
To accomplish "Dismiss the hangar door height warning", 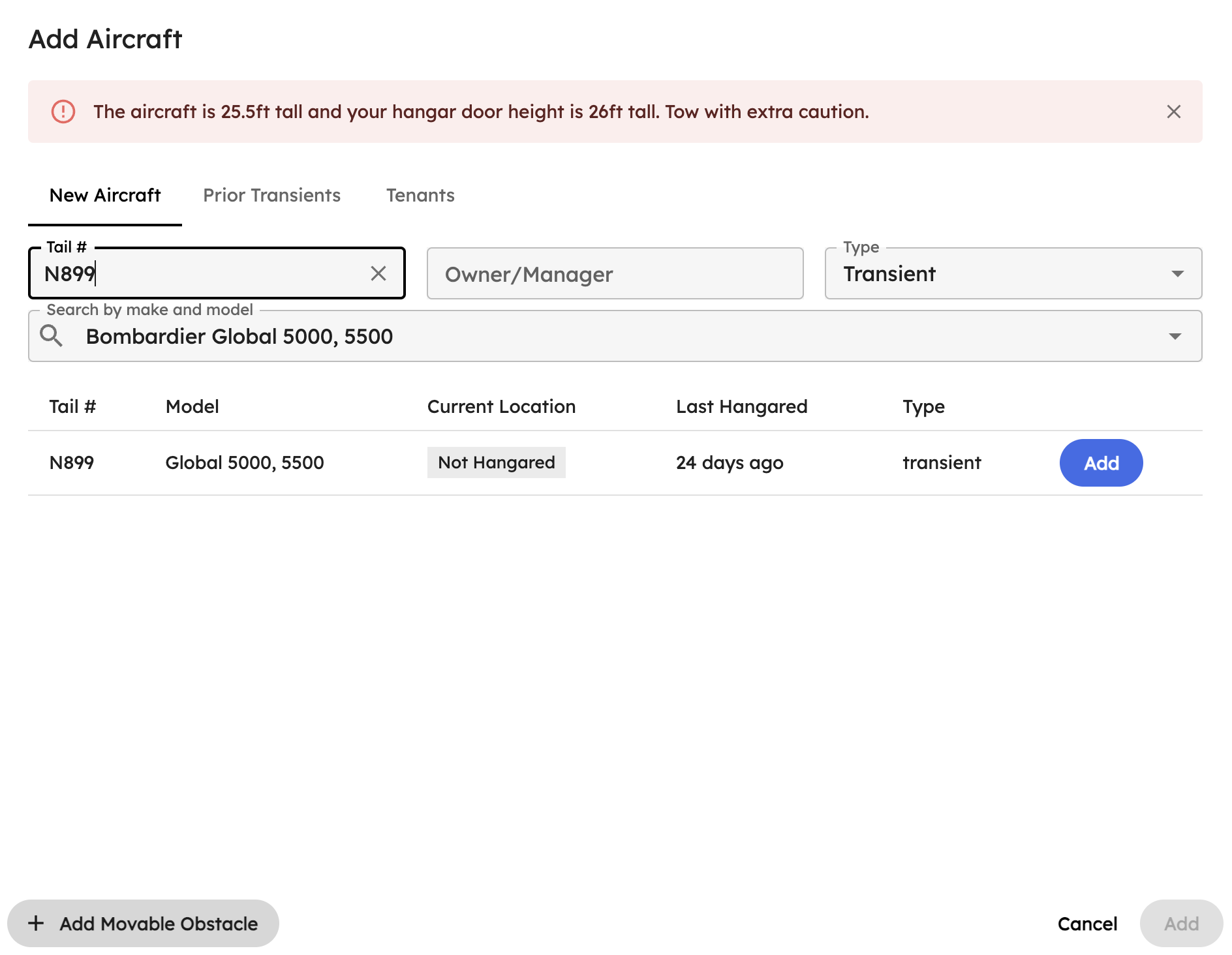I will [x=1173, y=112].
